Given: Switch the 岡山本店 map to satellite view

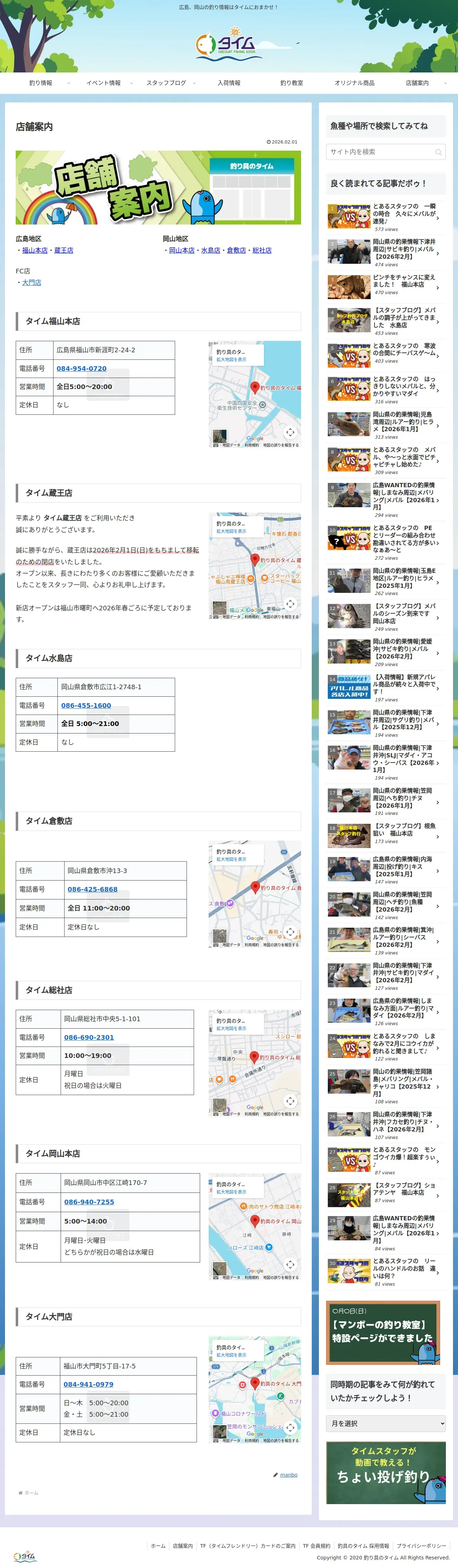Looking at the screenshot, I should click(x=220, y=1269).
